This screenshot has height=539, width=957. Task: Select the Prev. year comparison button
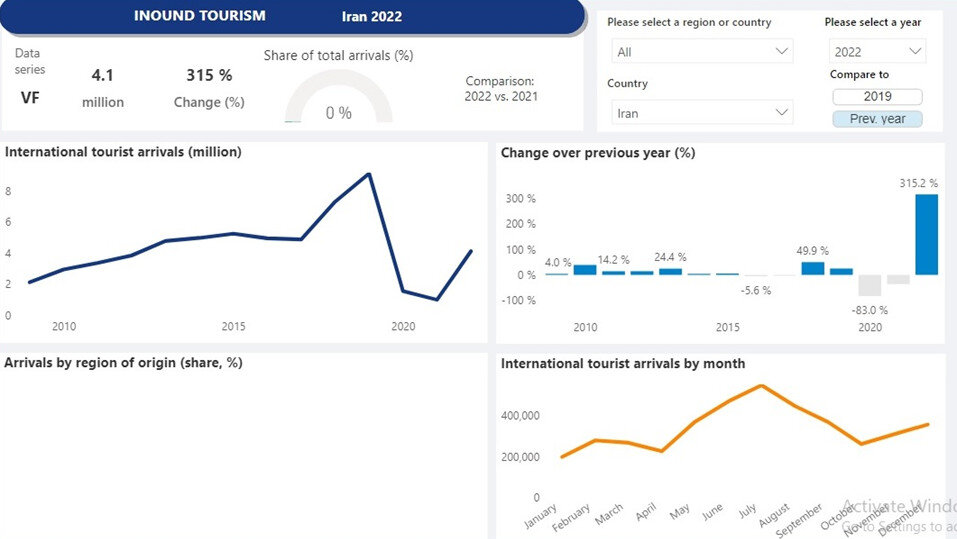tap(877, 119)
